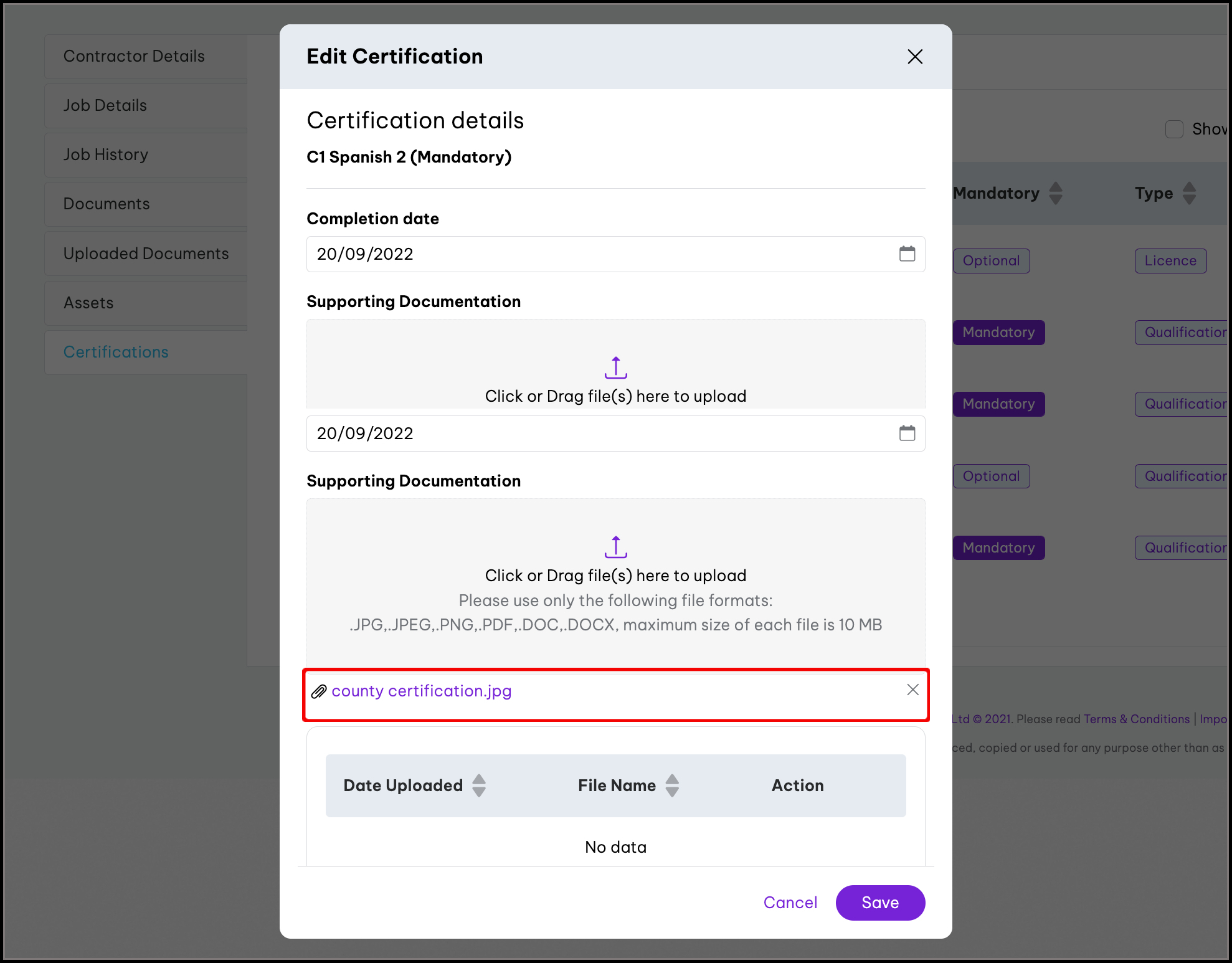The image size is (1232, 963).
Task: Sort the Type column
Action: (x=1189, y=193)
